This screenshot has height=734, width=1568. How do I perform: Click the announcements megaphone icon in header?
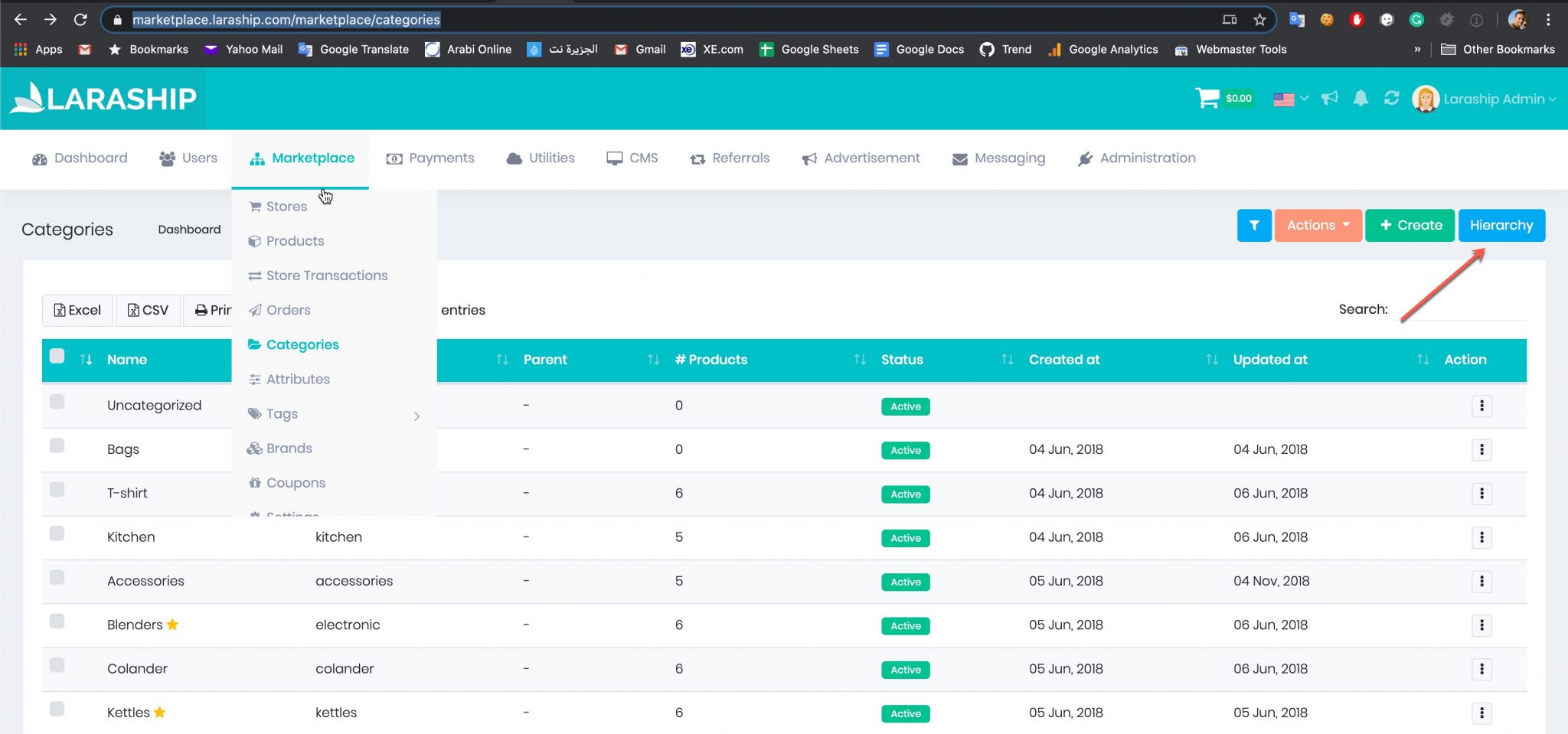tap(1330, 98)
